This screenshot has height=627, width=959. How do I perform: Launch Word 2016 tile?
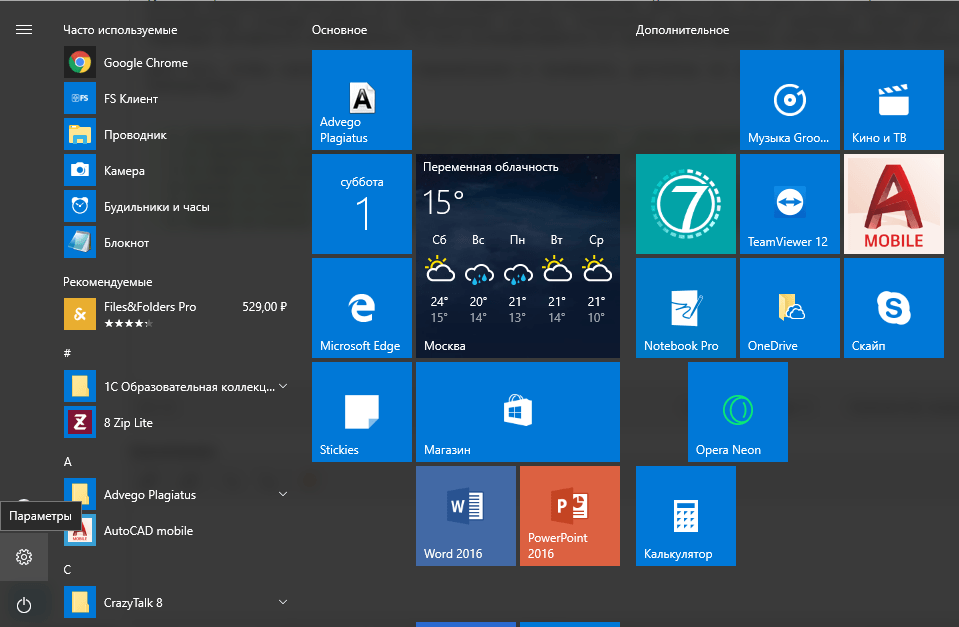(465, 516)
